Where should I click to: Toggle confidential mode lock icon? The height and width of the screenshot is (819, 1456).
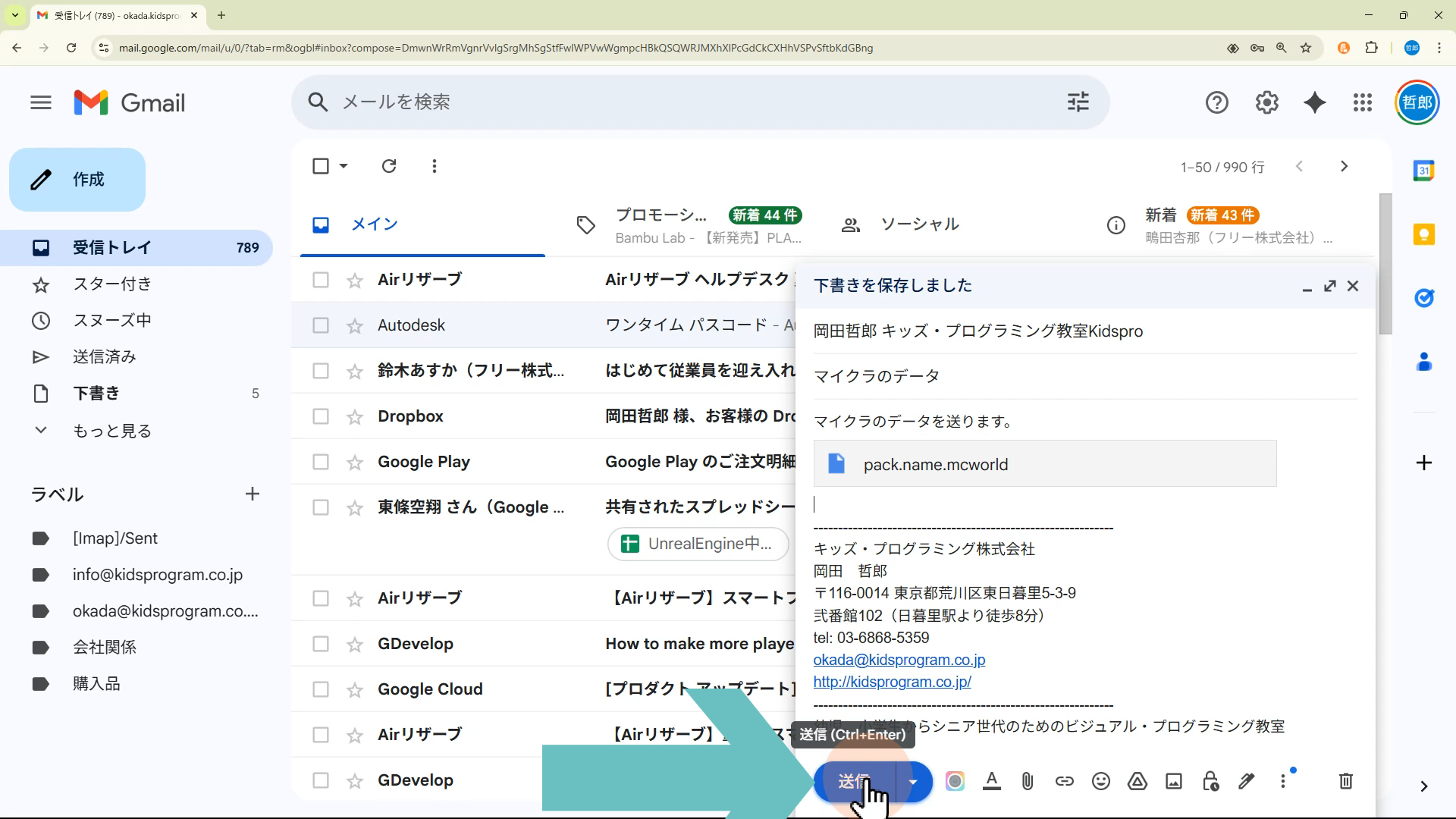point(1210,781)
